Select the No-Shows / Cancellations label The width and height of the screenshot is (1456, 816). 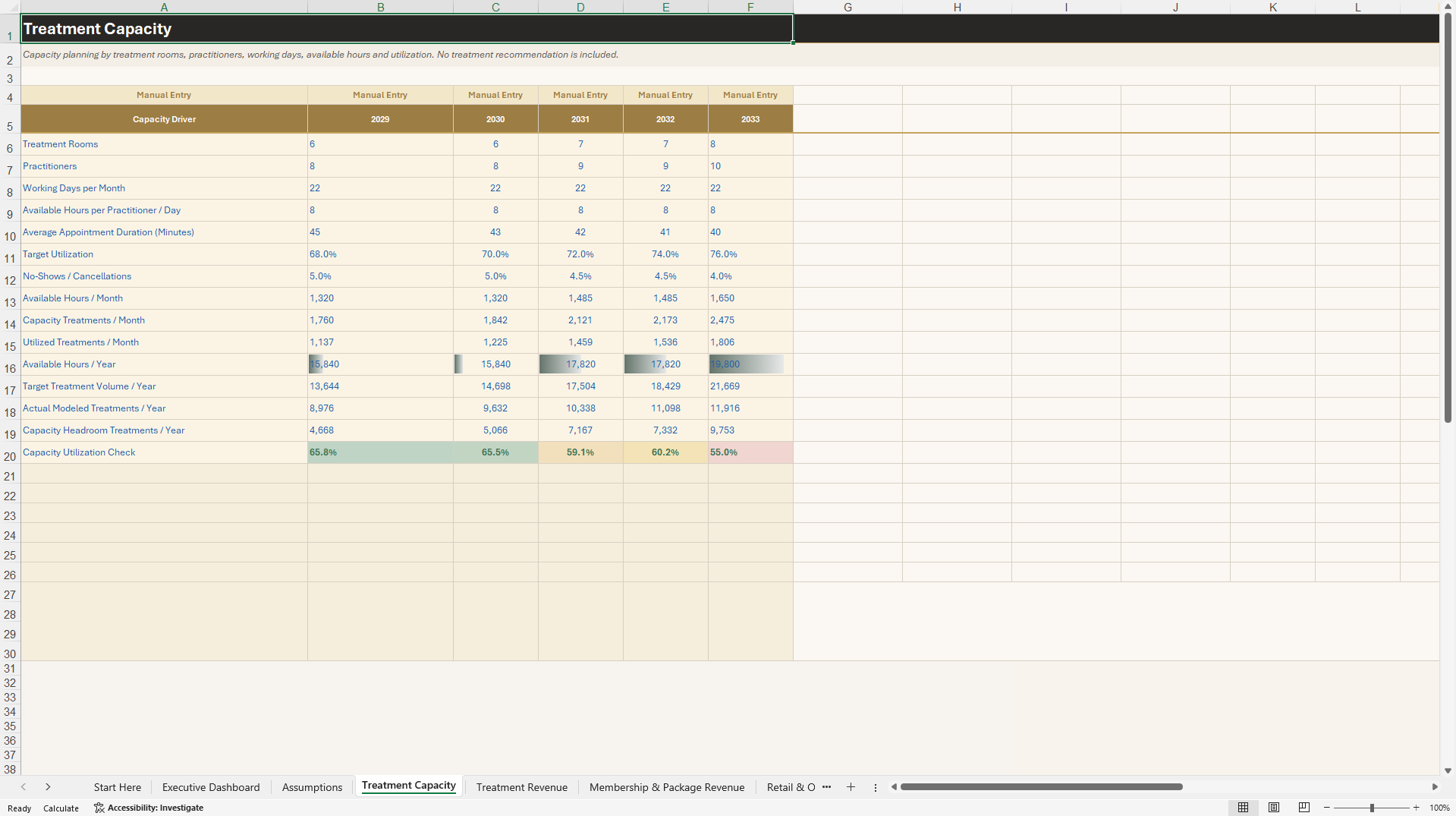(x=164, y=276)
